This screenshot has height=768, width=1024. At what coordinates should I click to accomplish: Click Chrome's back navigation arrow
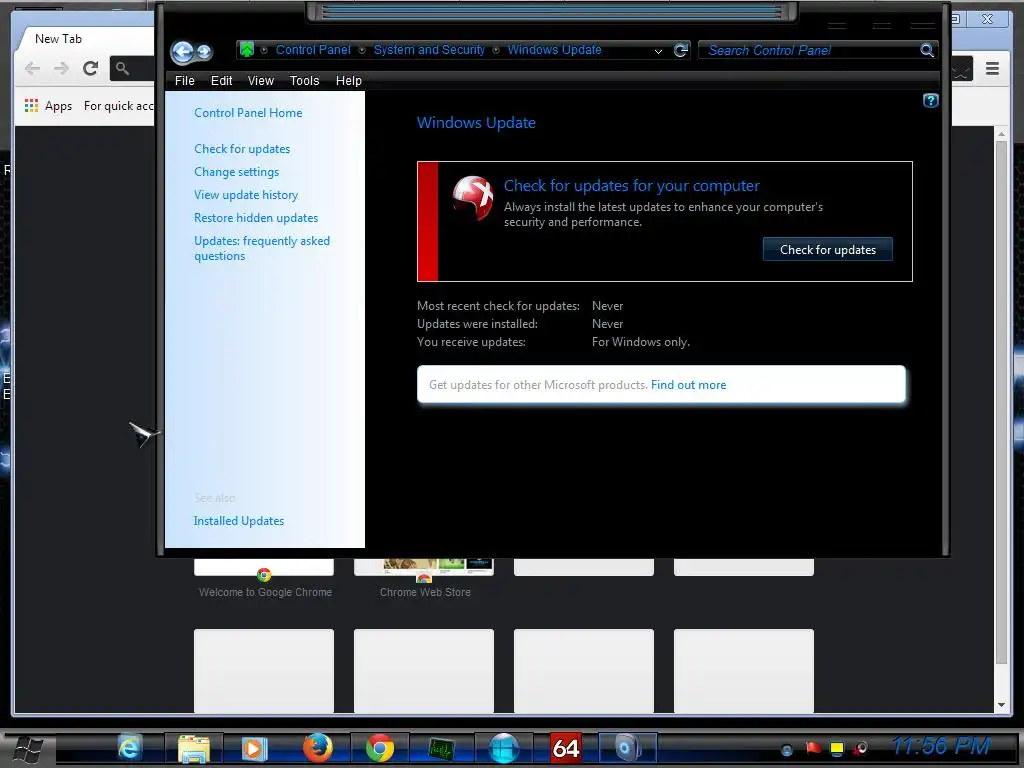click(x=32, y=68)
